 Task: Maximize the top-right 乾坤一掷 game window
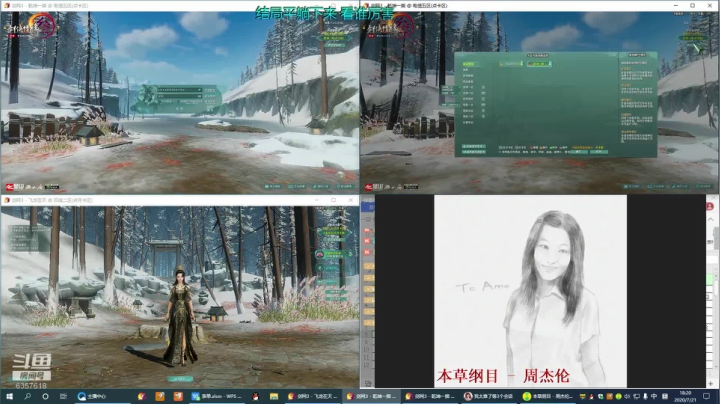tap(693, 6)
